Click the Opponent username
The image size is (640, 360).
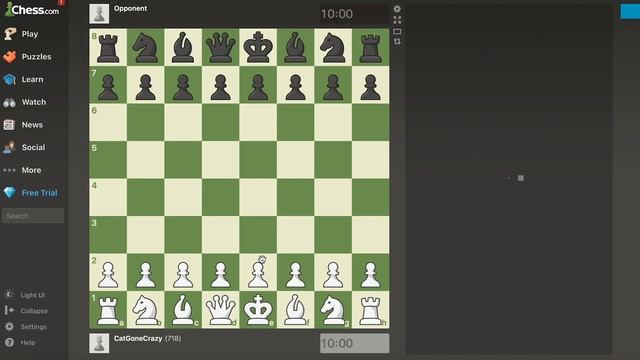(131, 9)
